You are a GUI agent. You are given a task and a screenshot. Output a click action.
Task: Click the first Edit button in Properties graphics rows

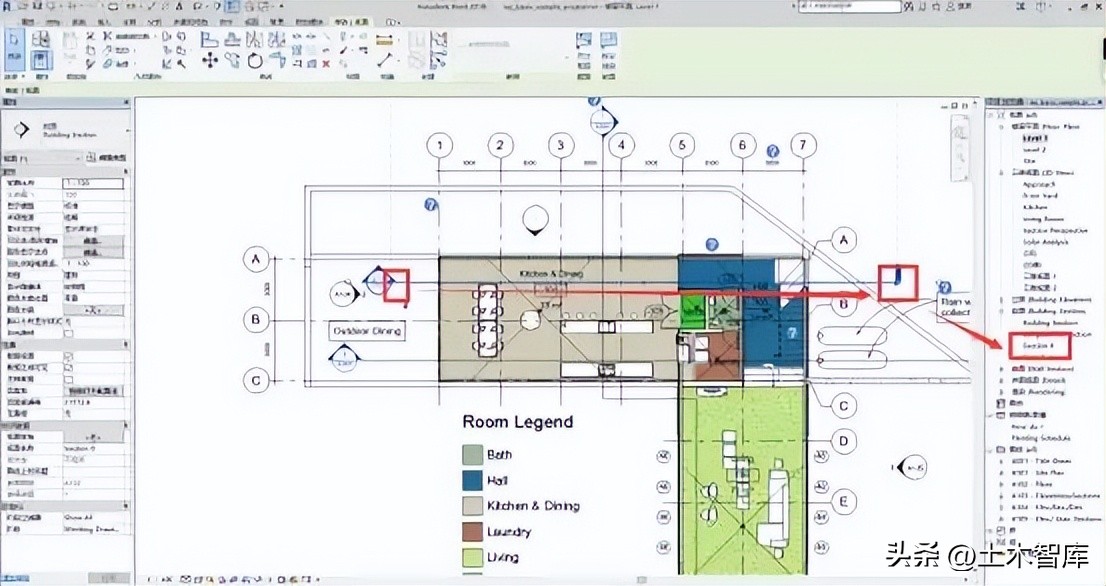coord(93,240)
